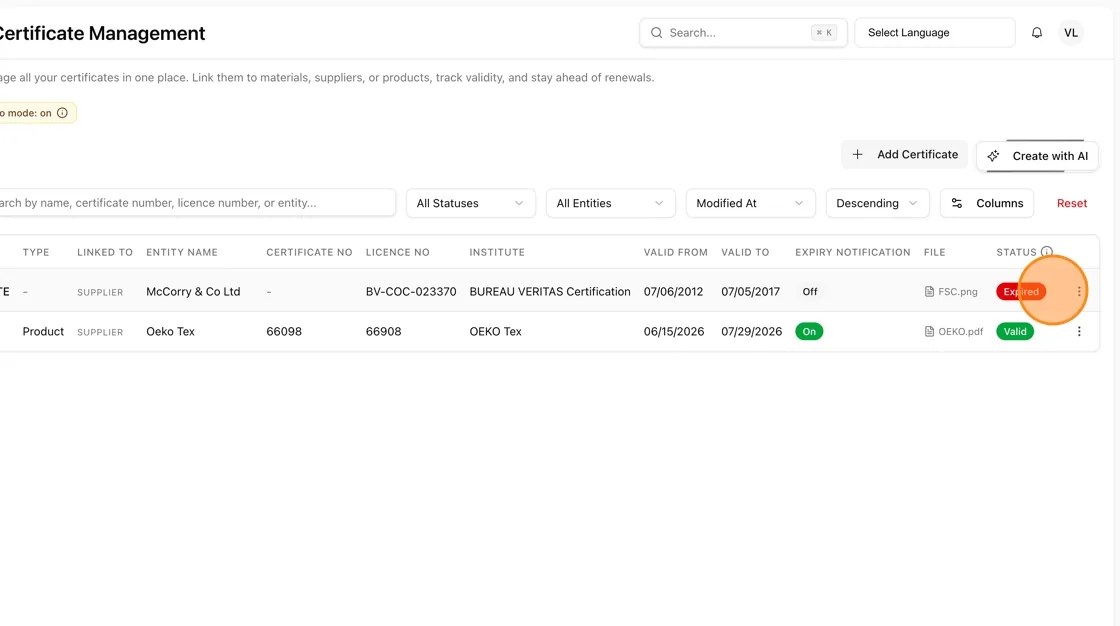Focus the top Search field
Image resolution: width=1120 pixels, height=626 pixels.
(x=743, y=33)
